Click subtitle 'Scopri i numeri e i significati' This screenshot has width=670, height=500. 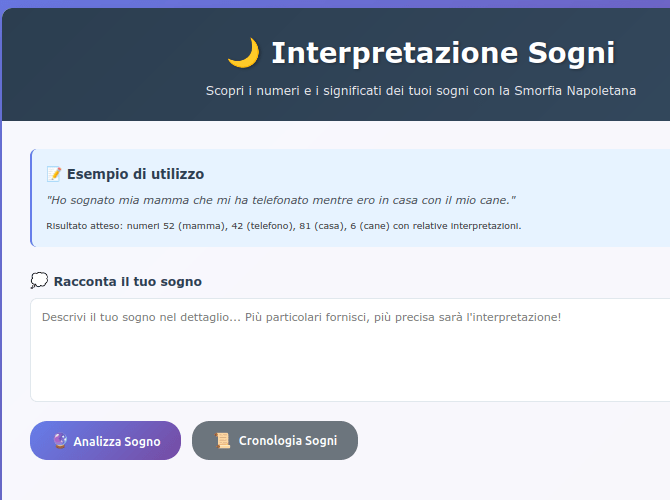tap(421, 91)
